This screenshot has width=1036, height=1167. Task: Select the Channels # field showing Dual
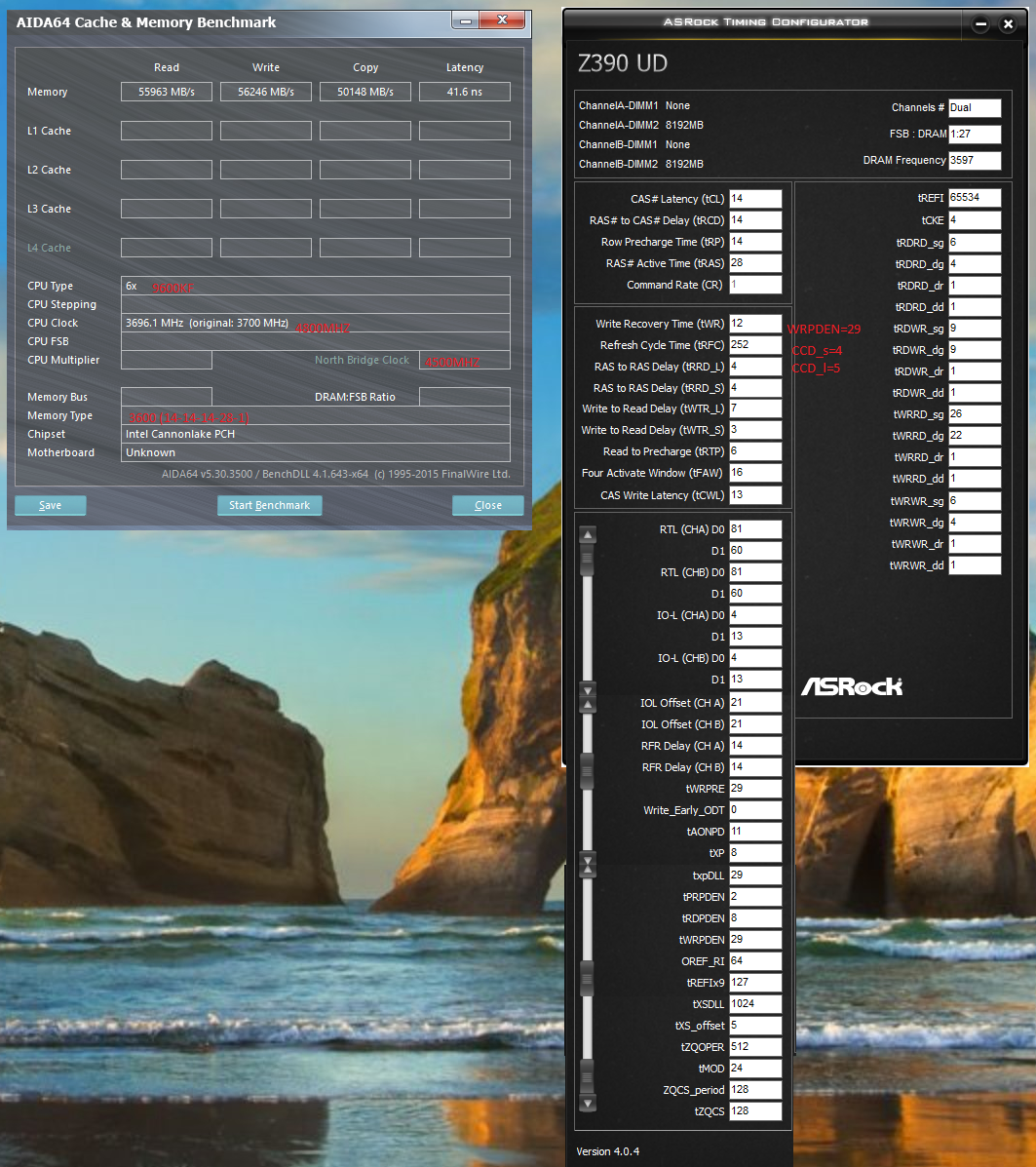click(x=975, y=108)
